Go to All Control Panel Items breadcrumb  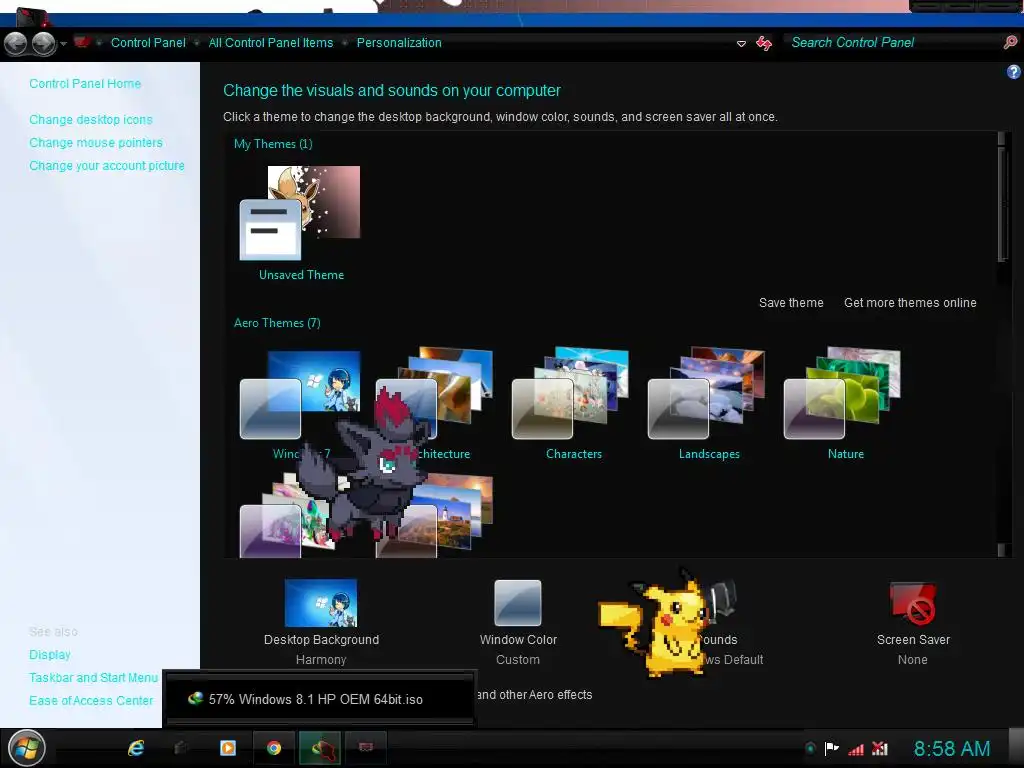click(270, 42)
